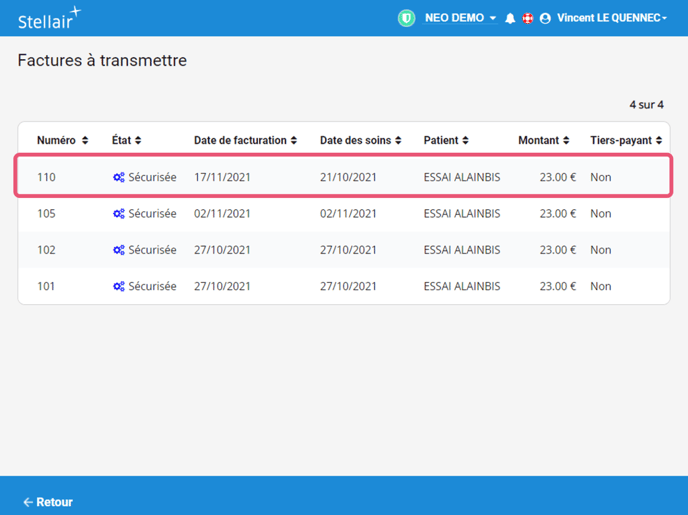Open the NEO DEMO dropdown

(x=460, y=18)
